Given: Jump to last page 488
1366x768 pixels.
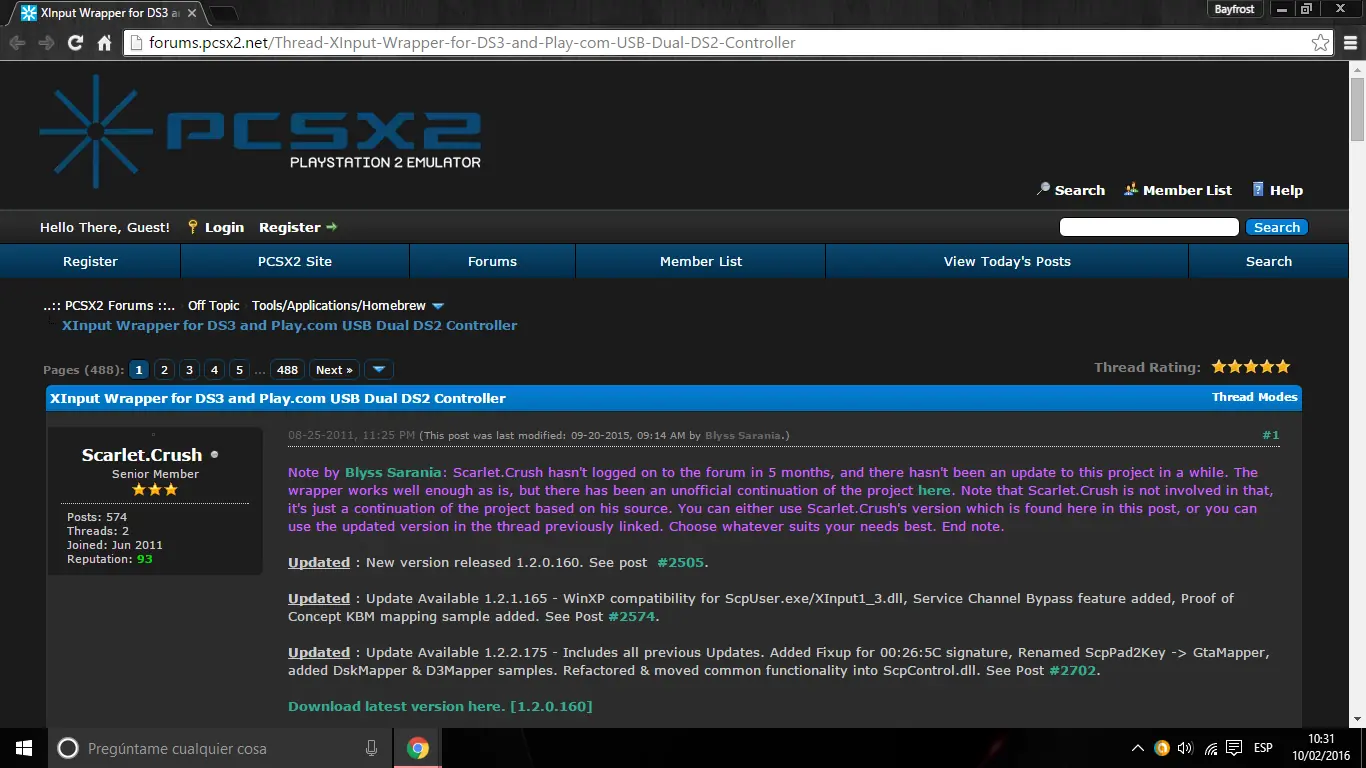Looking at the screenshot, I should pos(288,370).
